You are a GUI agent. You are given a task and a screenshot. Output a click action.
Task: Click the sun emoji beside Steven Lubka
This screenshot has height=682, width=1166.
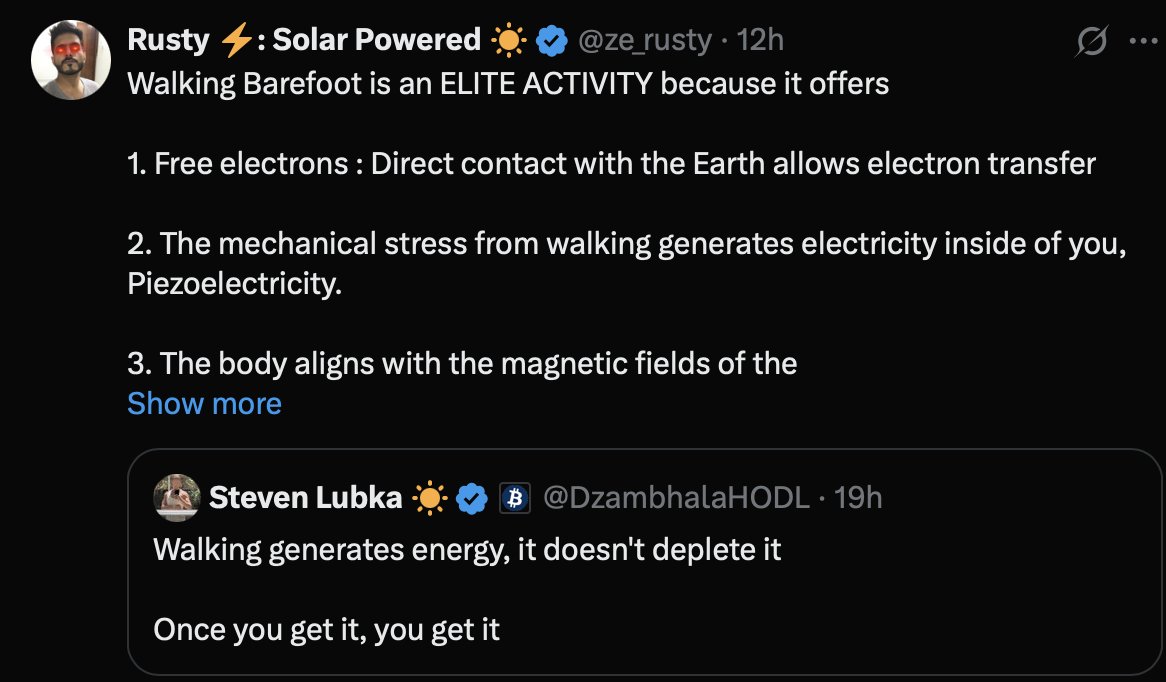tap(430, 497)
